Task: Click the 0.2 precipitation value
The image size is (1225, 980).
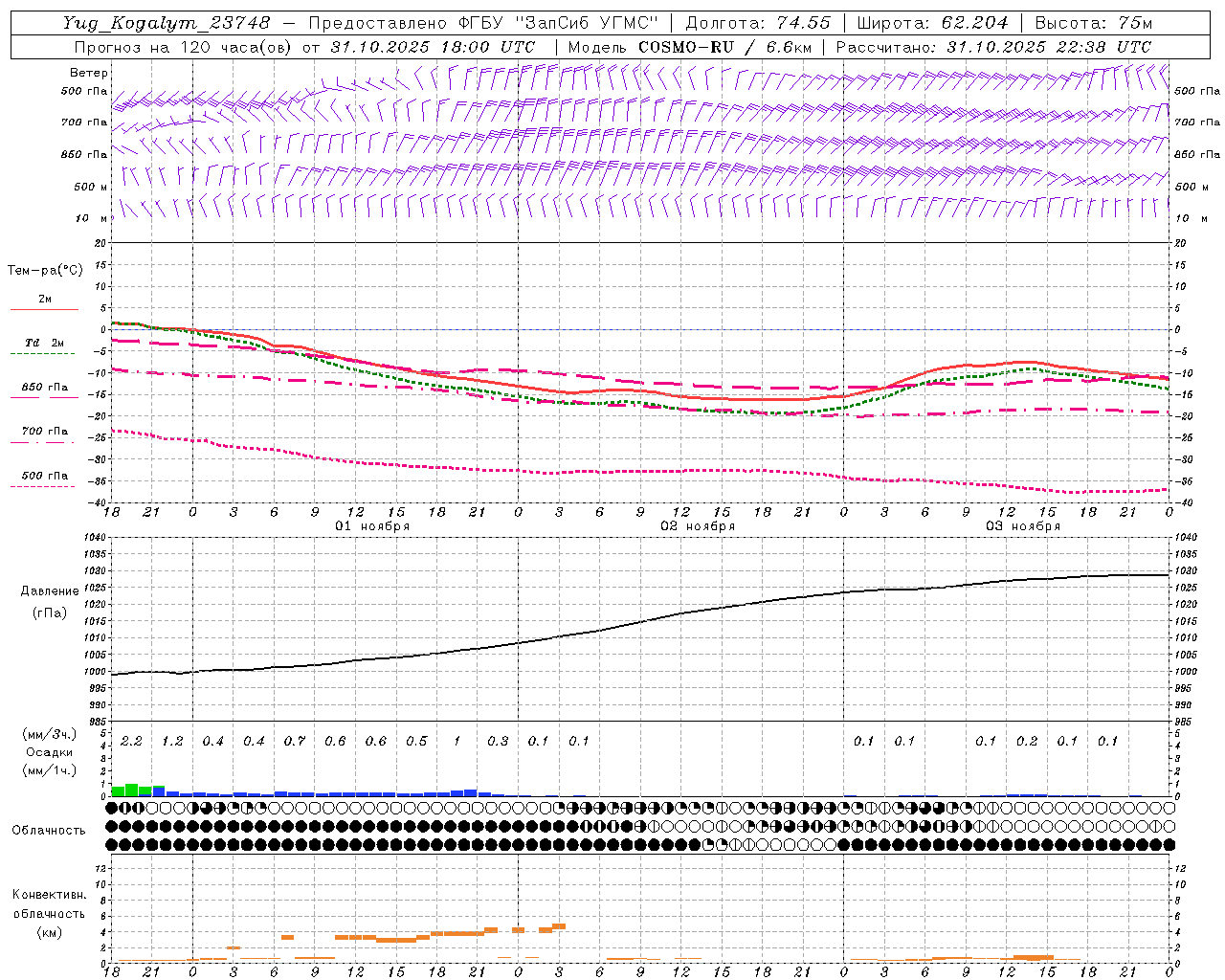Action: [1027, 742]
